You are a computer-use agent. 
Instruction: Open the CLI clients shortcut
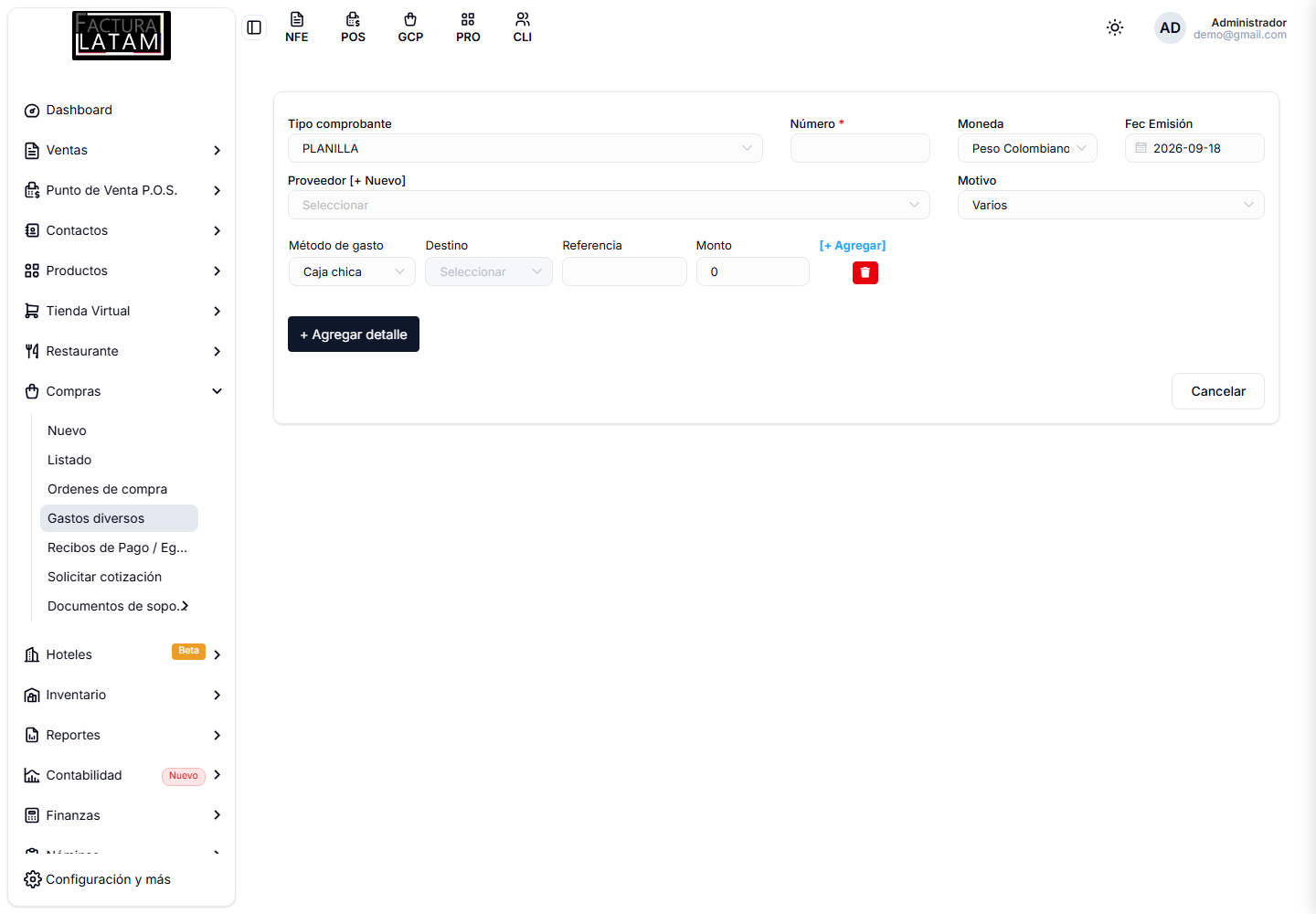523,27
